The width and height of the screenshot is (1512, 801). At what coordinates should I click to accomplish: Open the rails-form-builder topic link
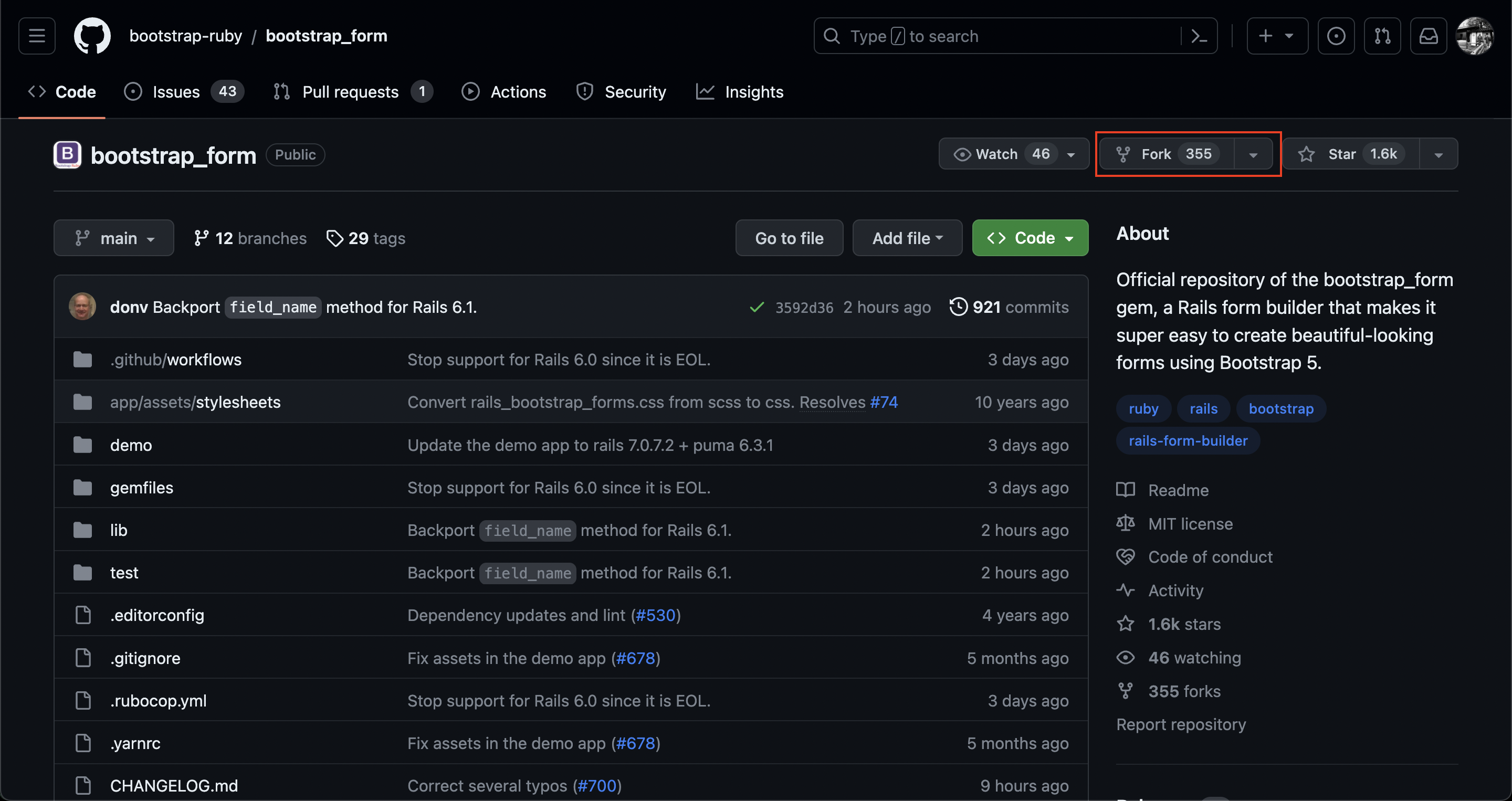tap(1188, 441)
